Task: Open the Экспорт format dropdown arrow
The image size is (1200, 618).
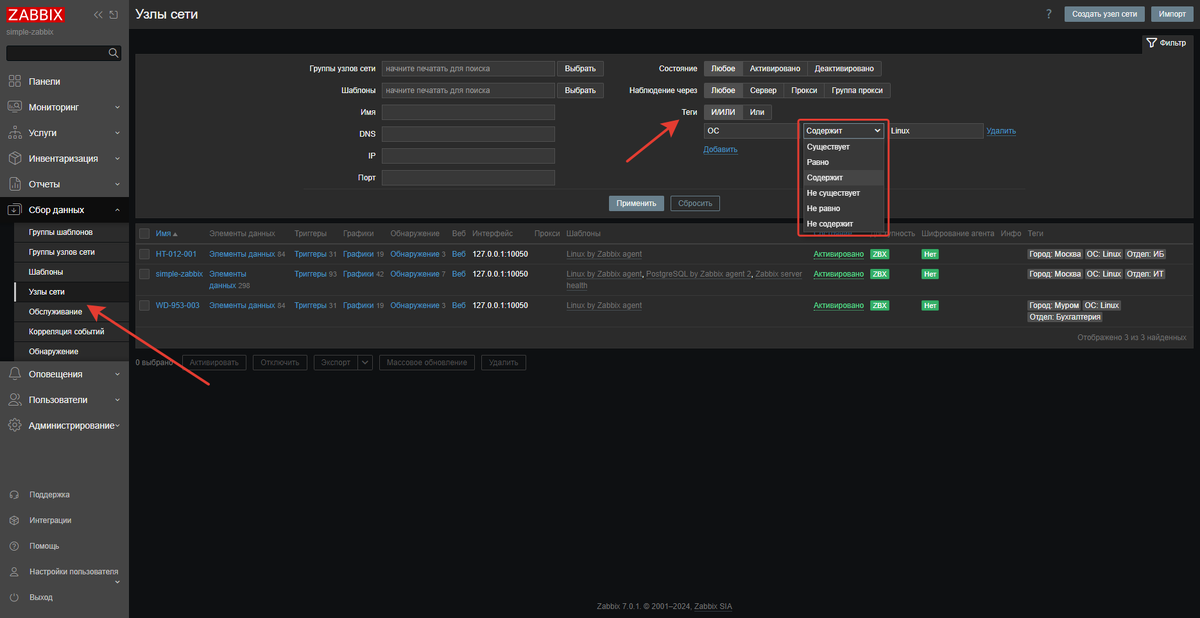Action: coord(367,362)
